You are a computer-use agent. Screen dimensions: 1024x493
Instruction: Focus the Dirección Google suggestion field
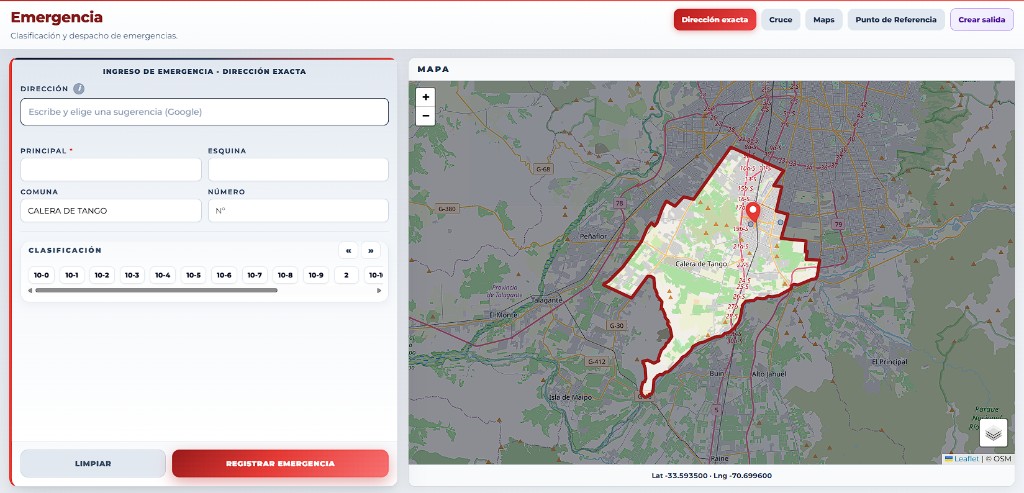pos(204,112)
